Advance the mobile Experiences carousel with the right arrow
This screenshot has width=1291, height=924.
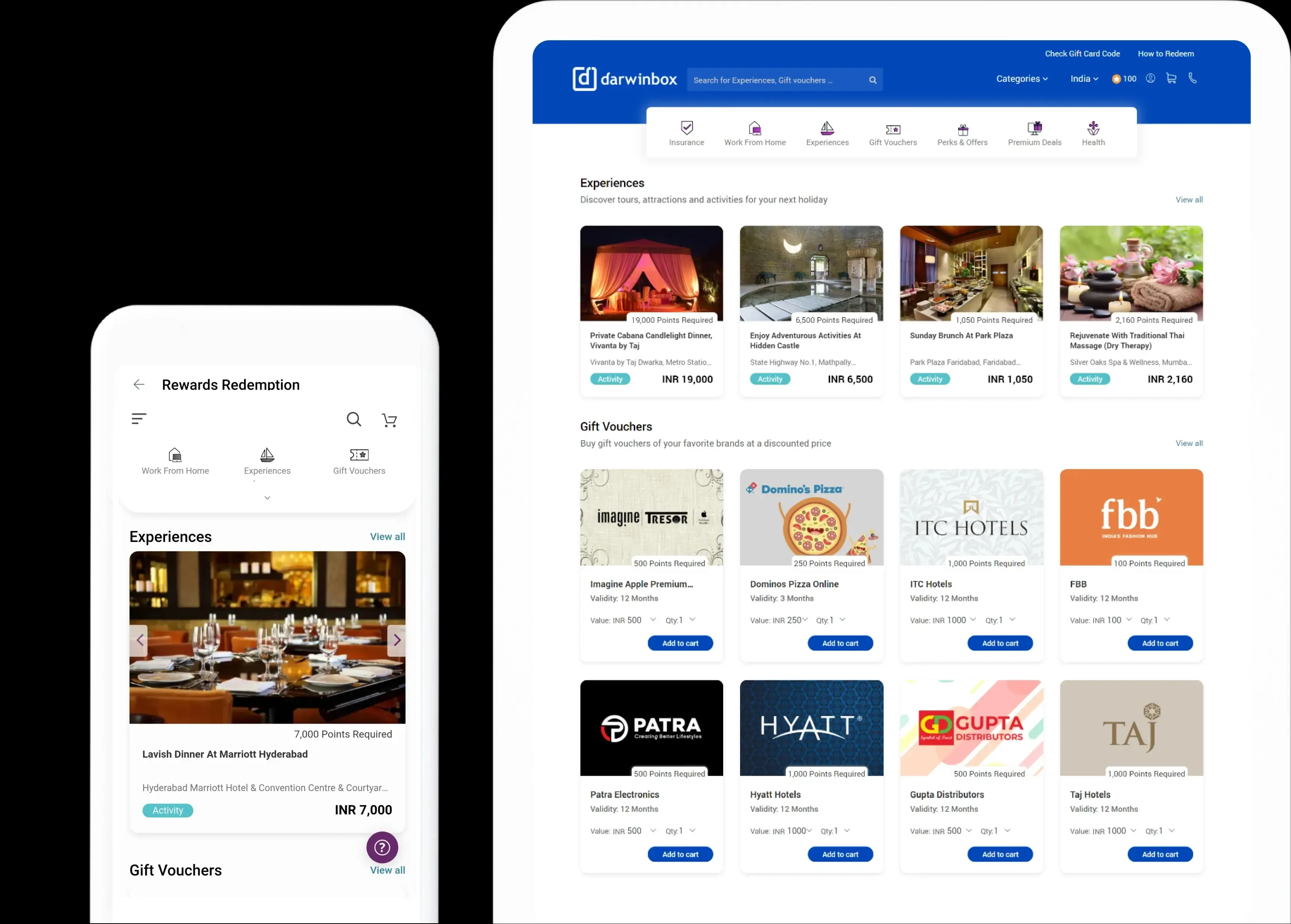(397, 640)
